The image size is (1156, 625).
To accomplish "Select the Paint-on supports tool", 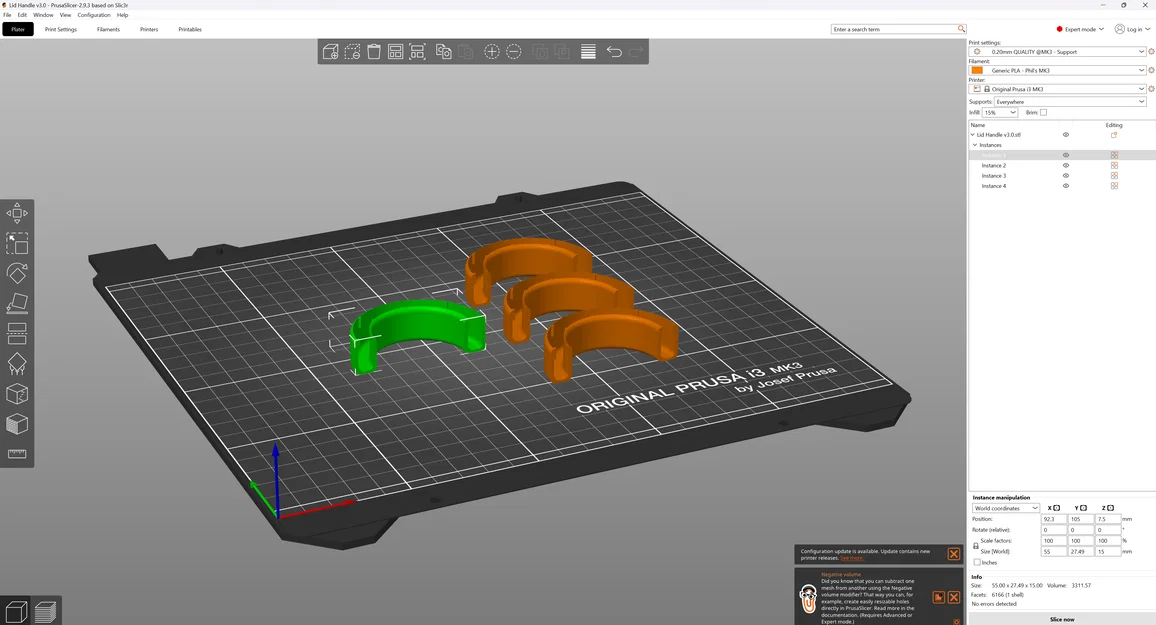I will (17, 364).
